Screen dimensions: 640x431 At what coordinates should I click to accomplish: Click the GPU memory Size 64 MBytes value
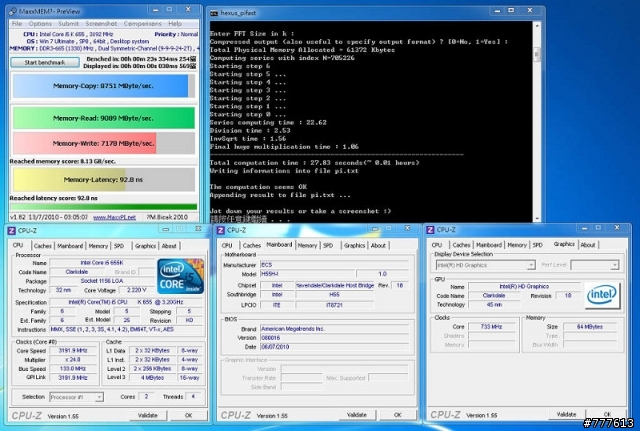point(590,327)
